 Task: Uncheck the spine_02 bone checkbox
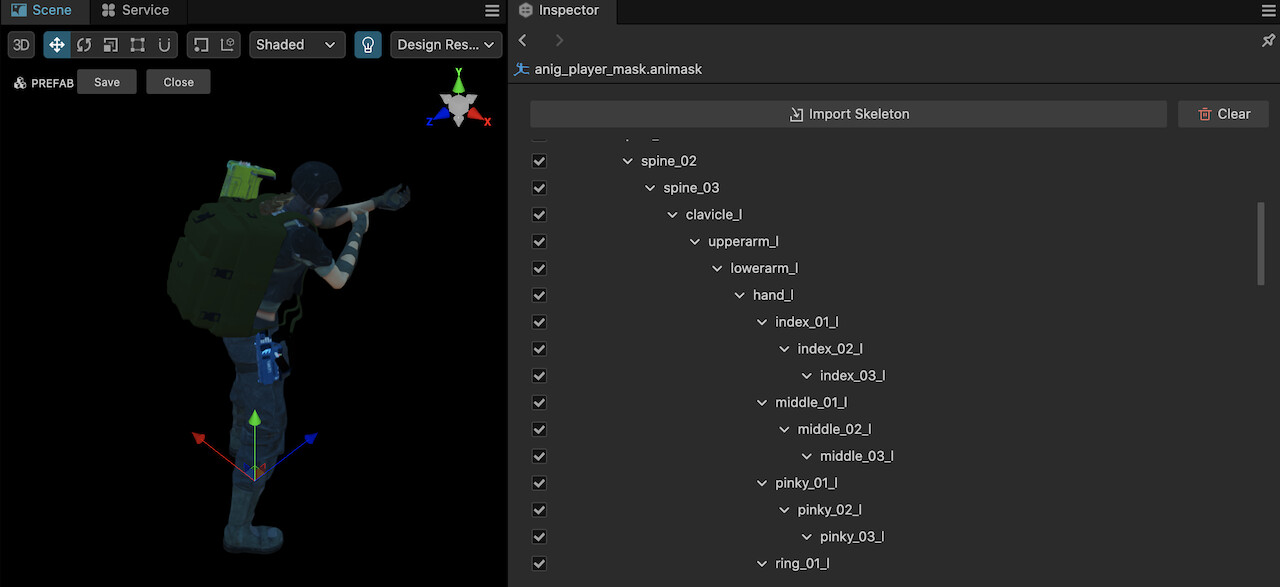540,161
